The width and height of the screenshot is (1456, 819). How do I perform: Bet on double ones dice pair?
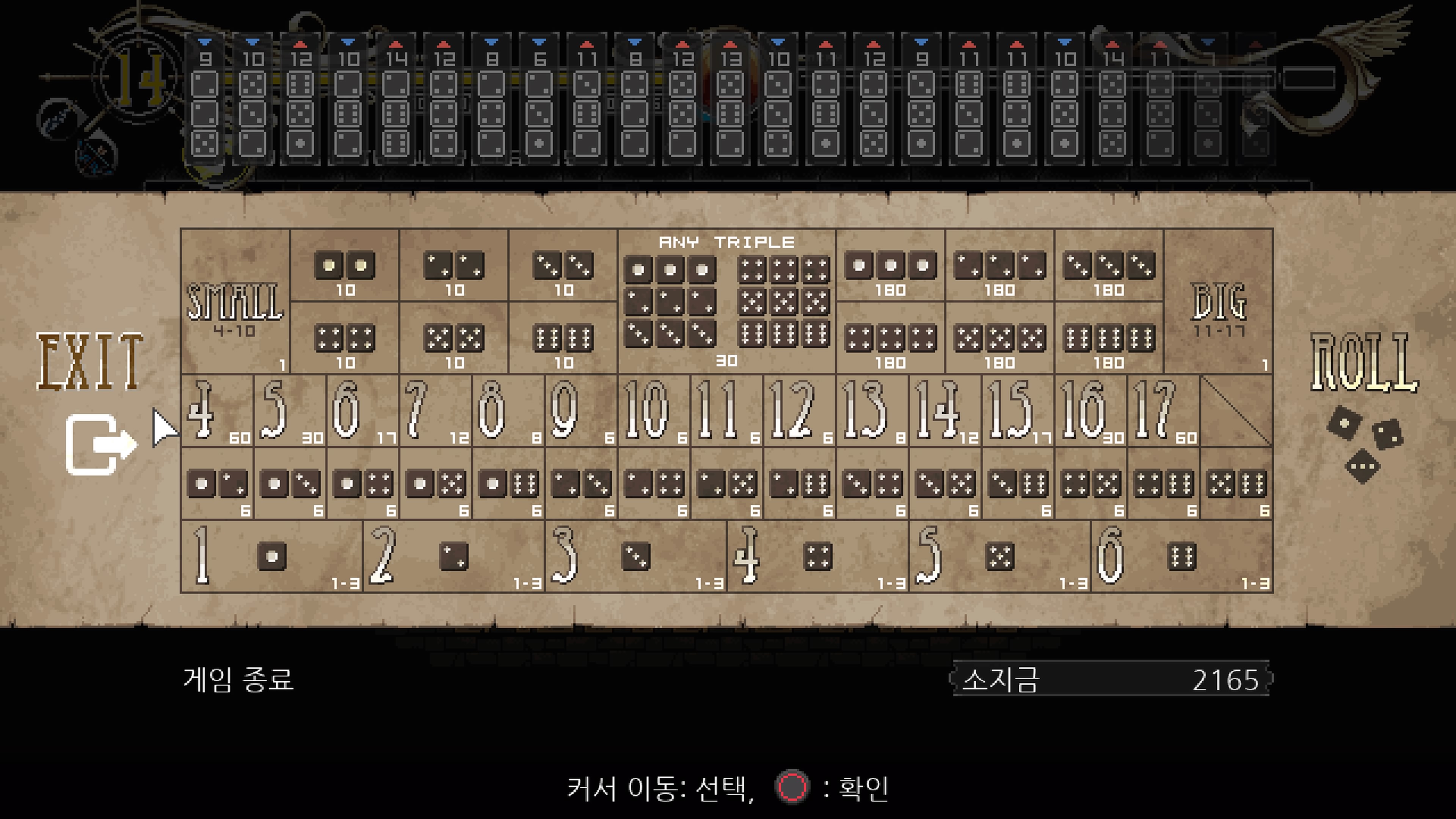[345, 266]
